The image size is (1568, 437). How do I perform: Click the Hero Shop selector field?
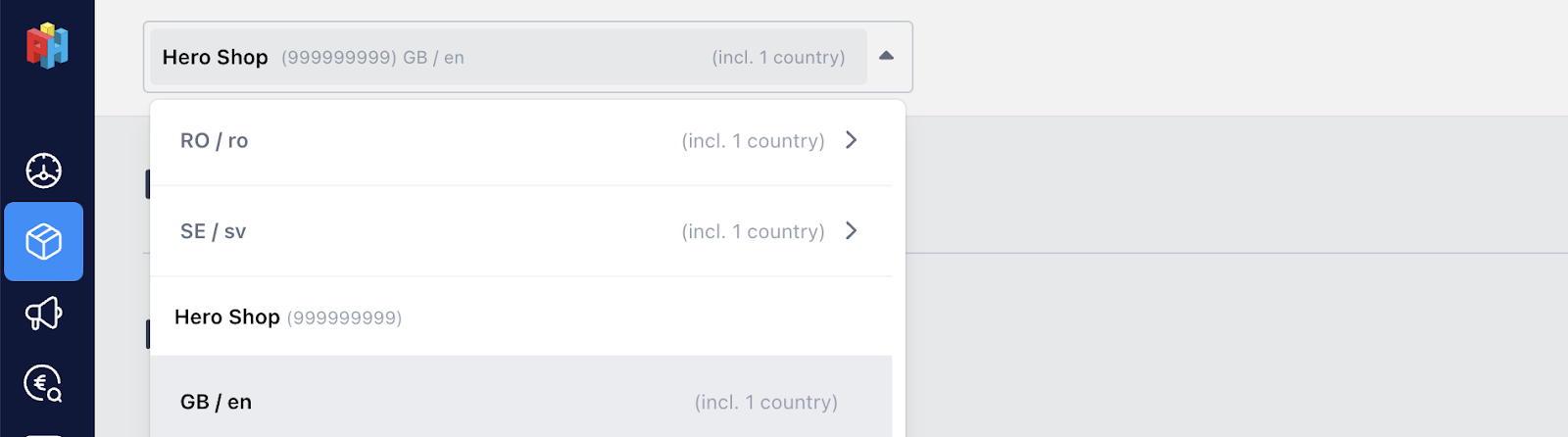pyautogui.click(x=509, y=57)
